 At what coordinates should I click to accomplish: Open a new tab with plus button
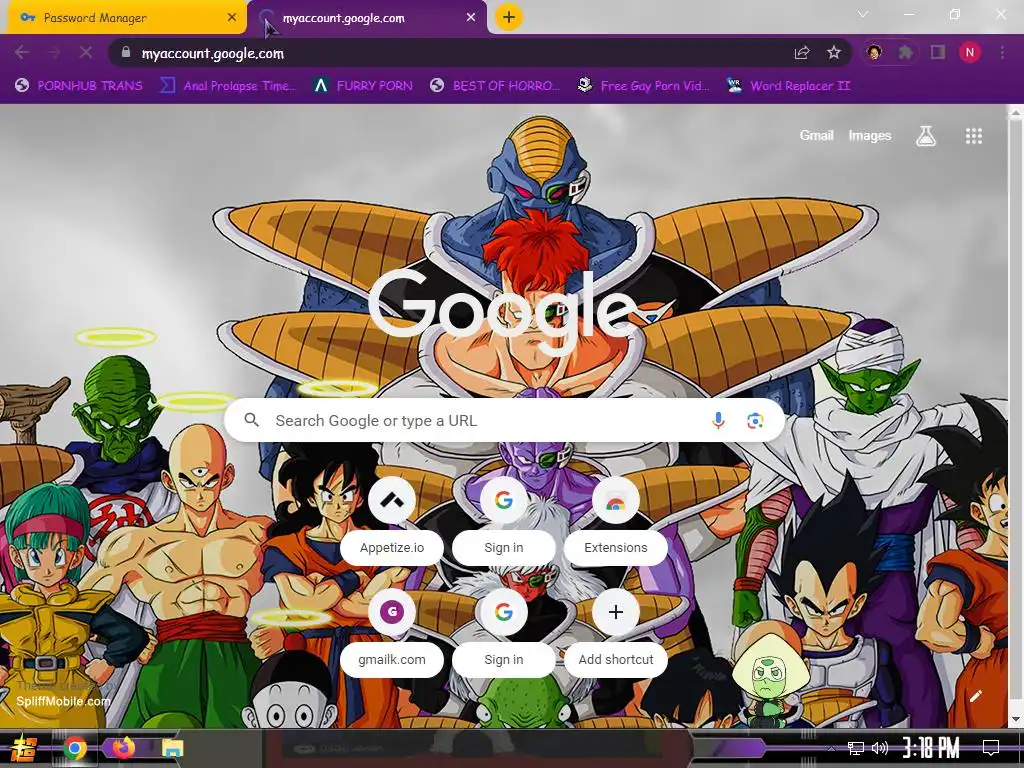pos(509,17)
